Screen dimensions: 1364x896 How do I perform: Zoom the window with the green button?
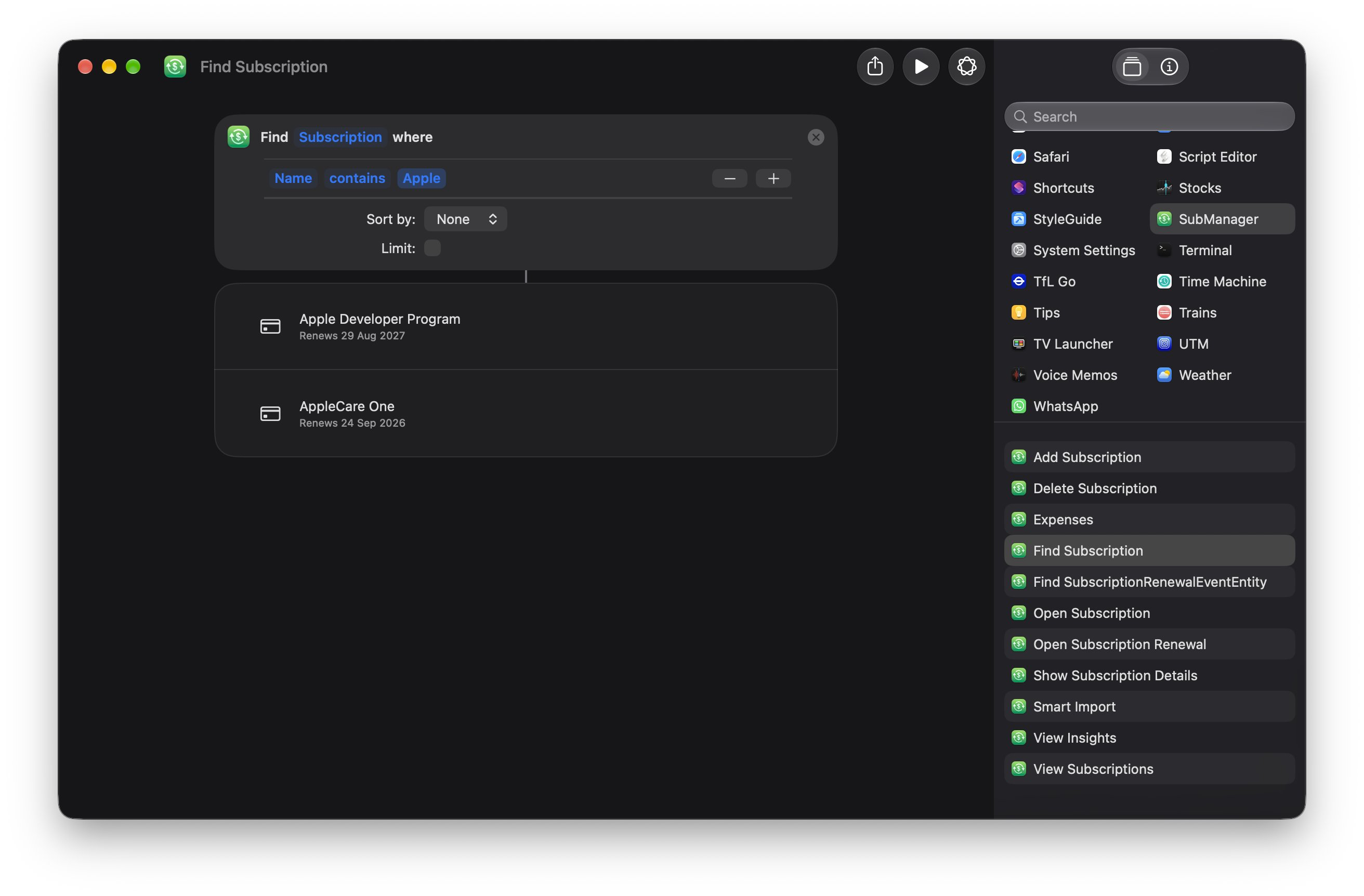pos(133,67)
